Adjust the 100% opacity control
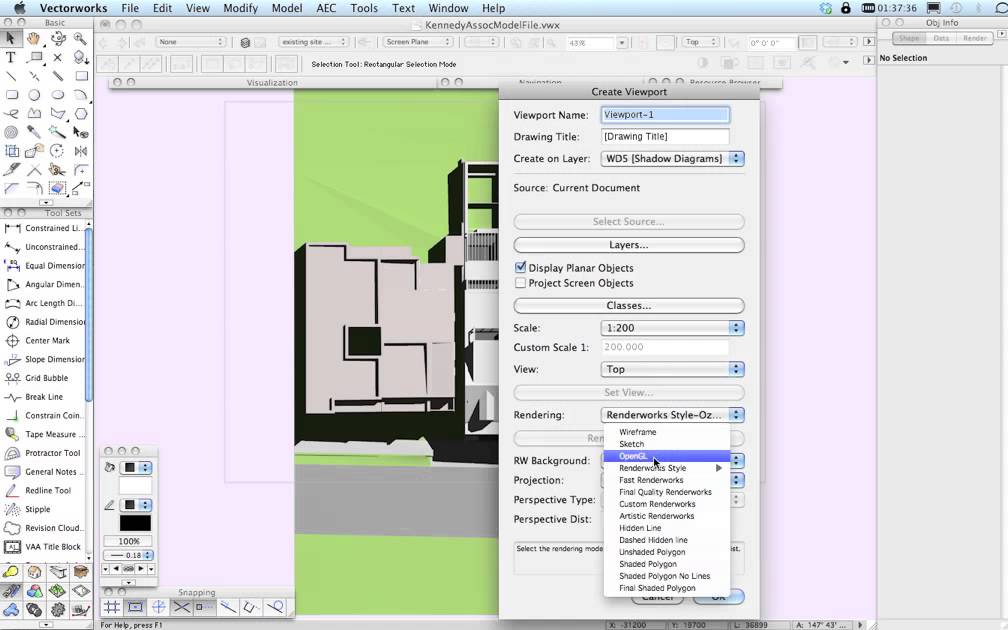 (x=129, y=541)
